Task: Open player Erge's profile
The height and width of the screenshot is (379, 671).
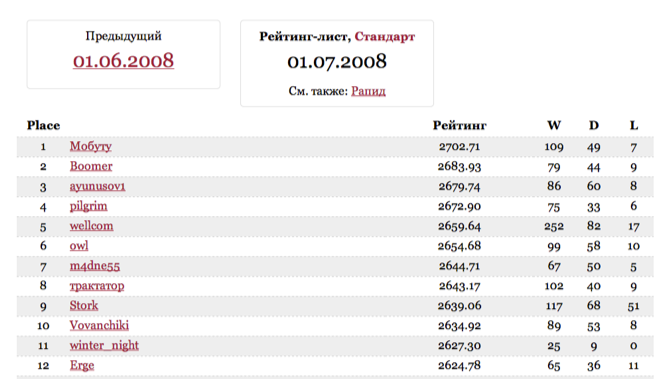Action: (x=82, y=365)
